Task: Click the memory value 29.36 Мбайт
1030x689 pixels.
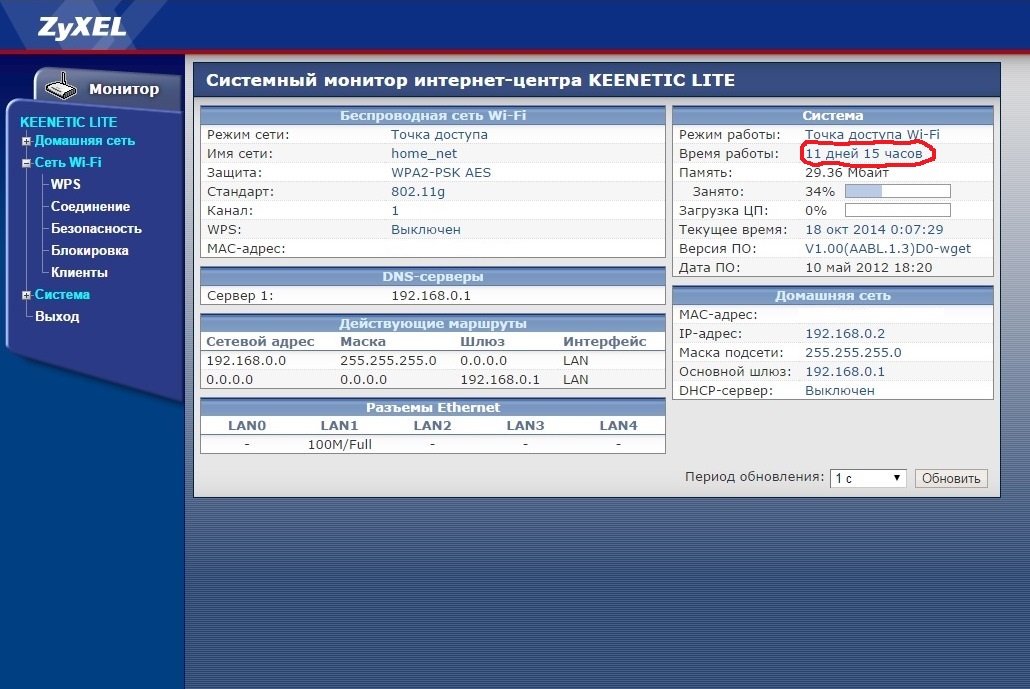Action: 847,173
